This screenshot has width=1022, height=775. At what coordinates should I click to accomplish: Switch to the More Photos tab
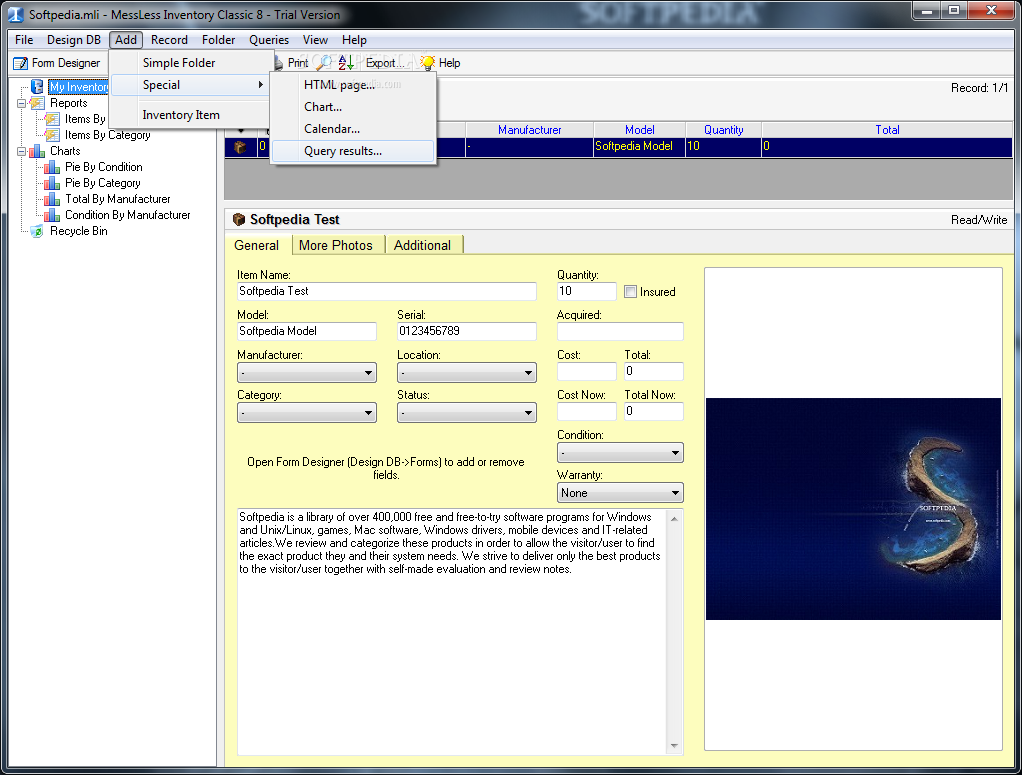point(336,245)
